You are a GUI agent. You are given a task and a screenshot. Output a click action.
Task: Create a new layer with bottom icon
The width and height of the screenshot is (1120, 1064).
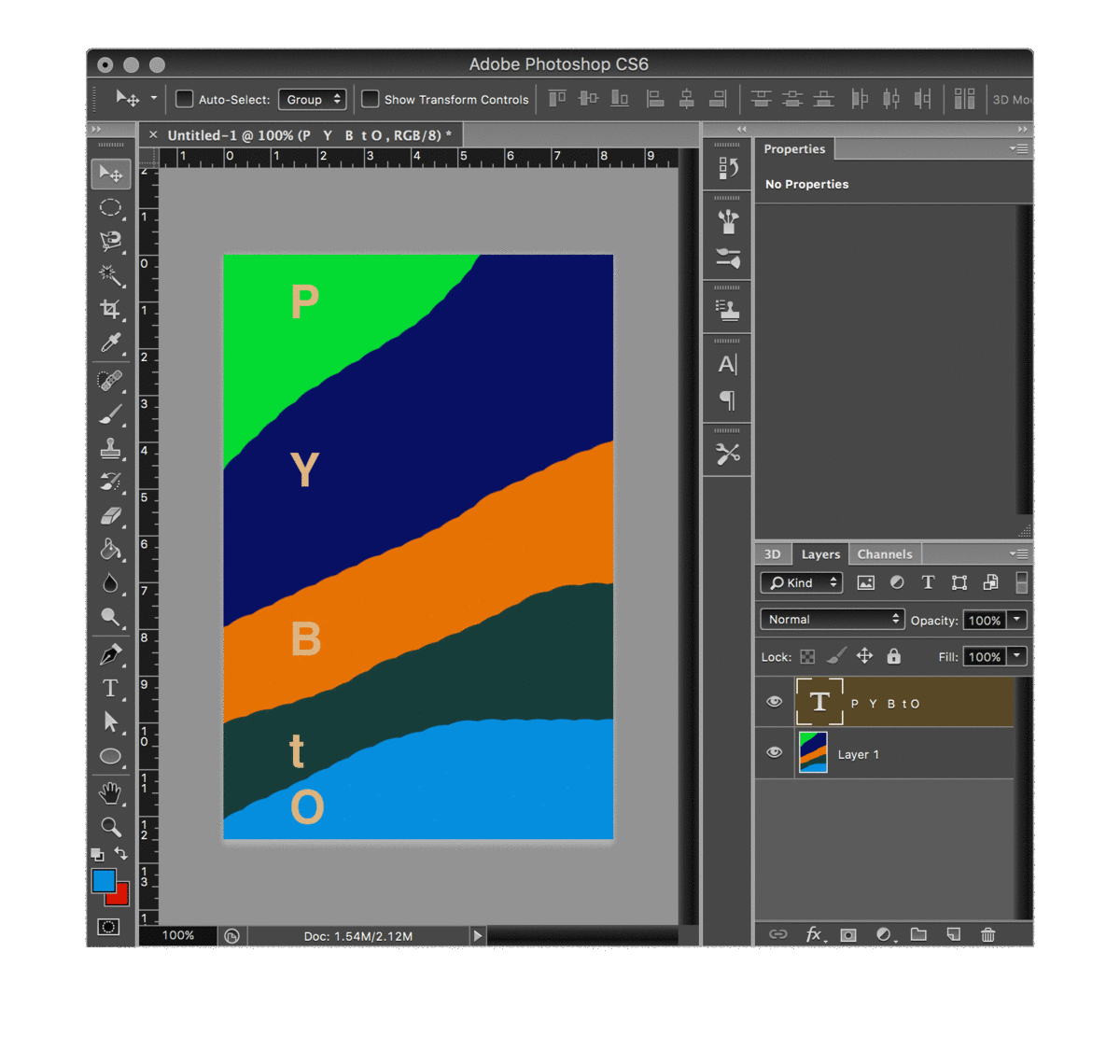pos(954,934)
